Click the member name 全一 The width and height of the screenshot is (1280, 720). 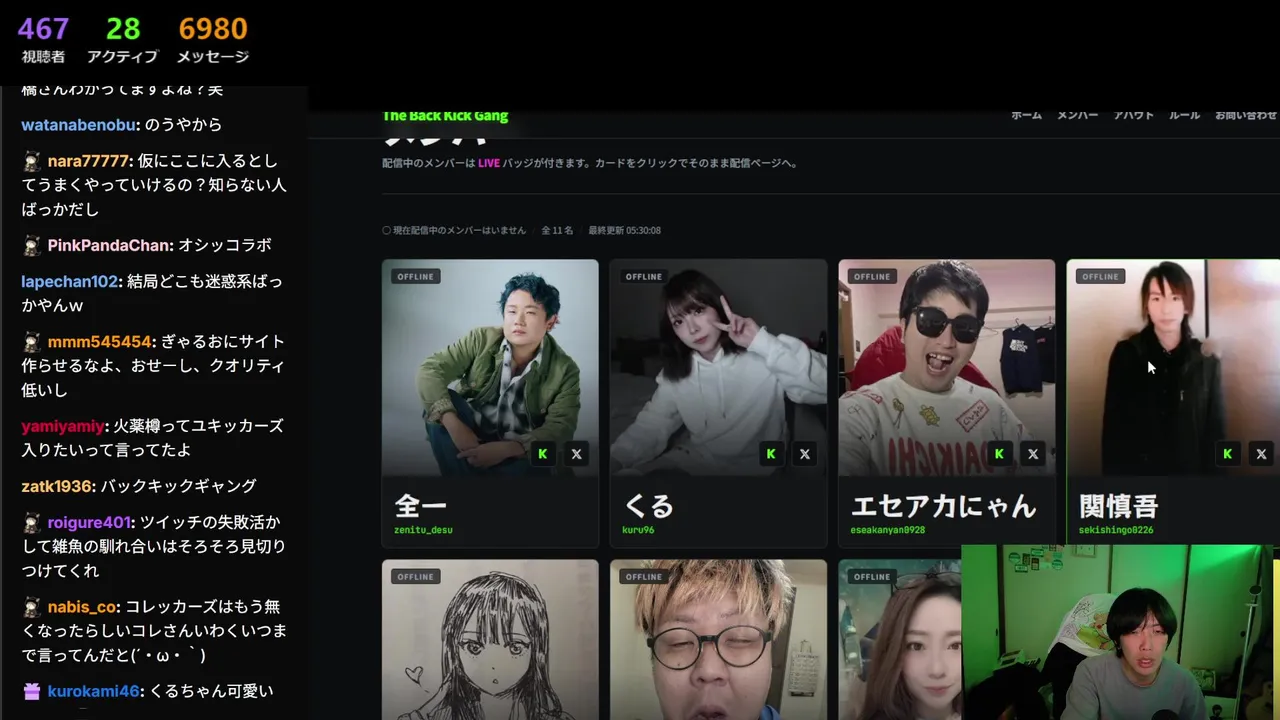click(x=421, y=506)
